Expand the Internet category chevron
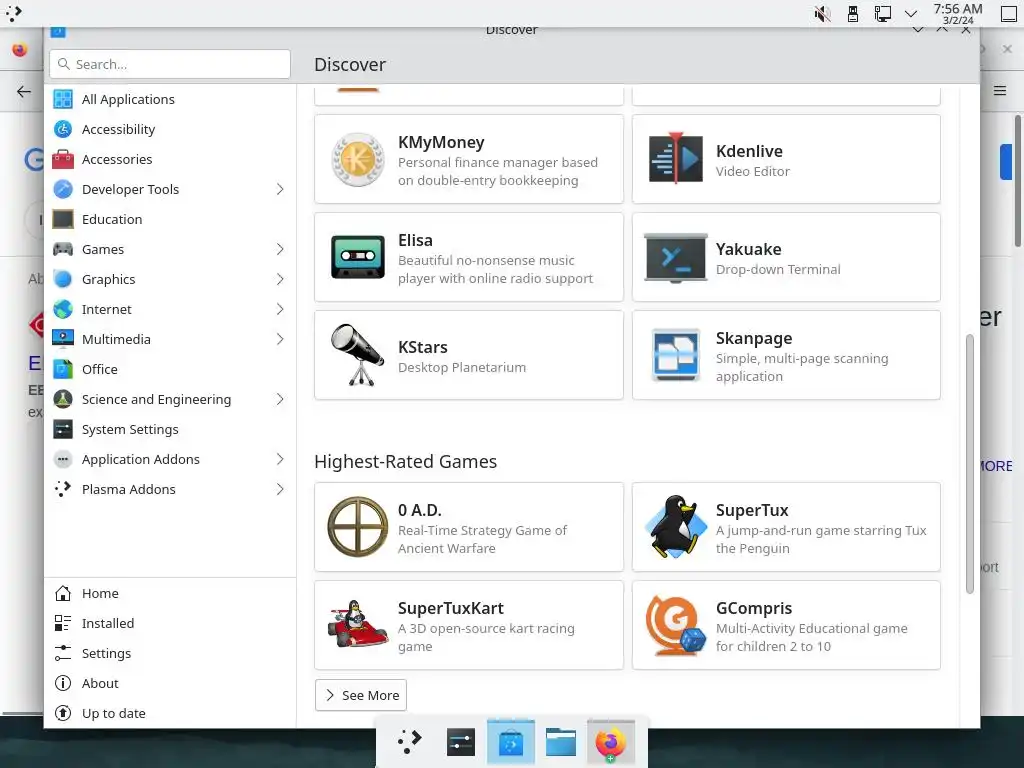This screenshot has width=1024, height=768. [280, 310]
